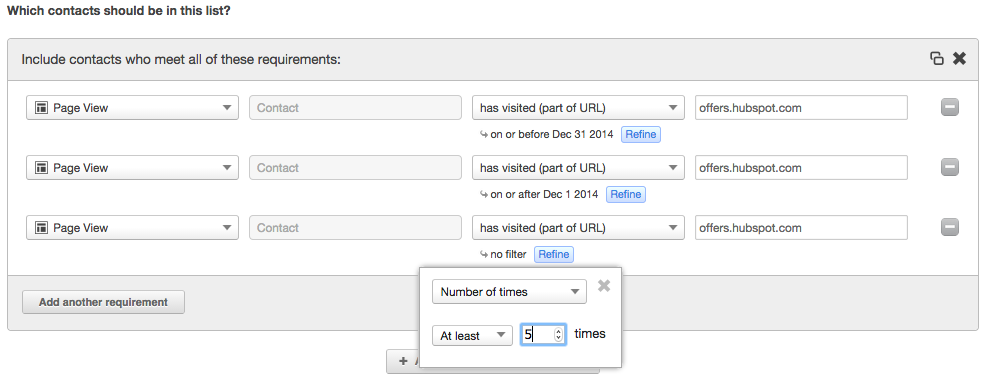
Task: Remove the second Page View requirement row
Action: pyautogui.click(x=950, y=168)
